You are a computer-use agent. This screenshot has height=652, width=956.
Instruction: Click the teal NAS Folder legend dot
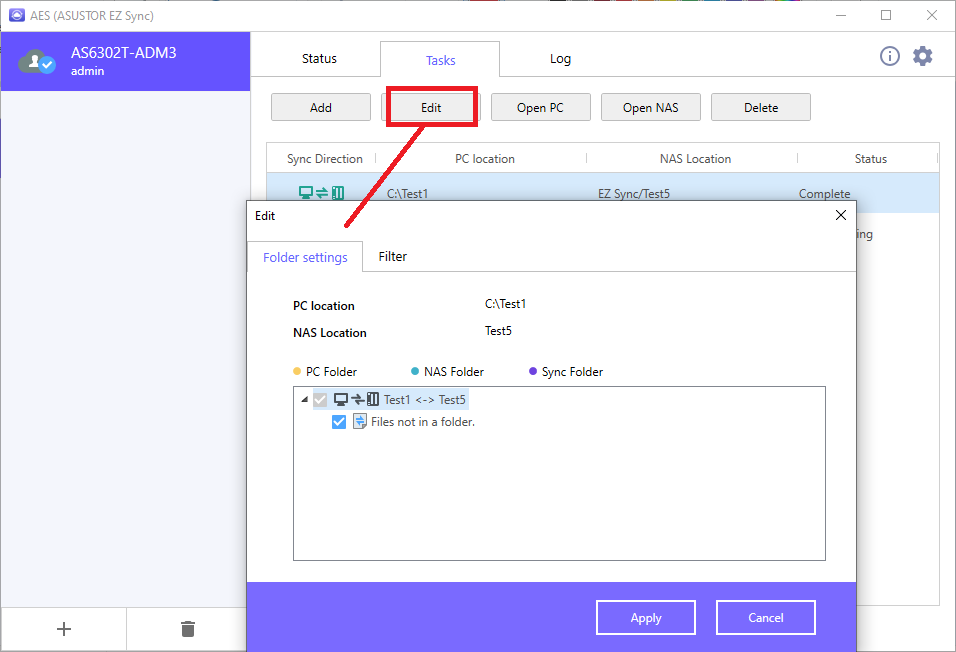click(415, 371)
